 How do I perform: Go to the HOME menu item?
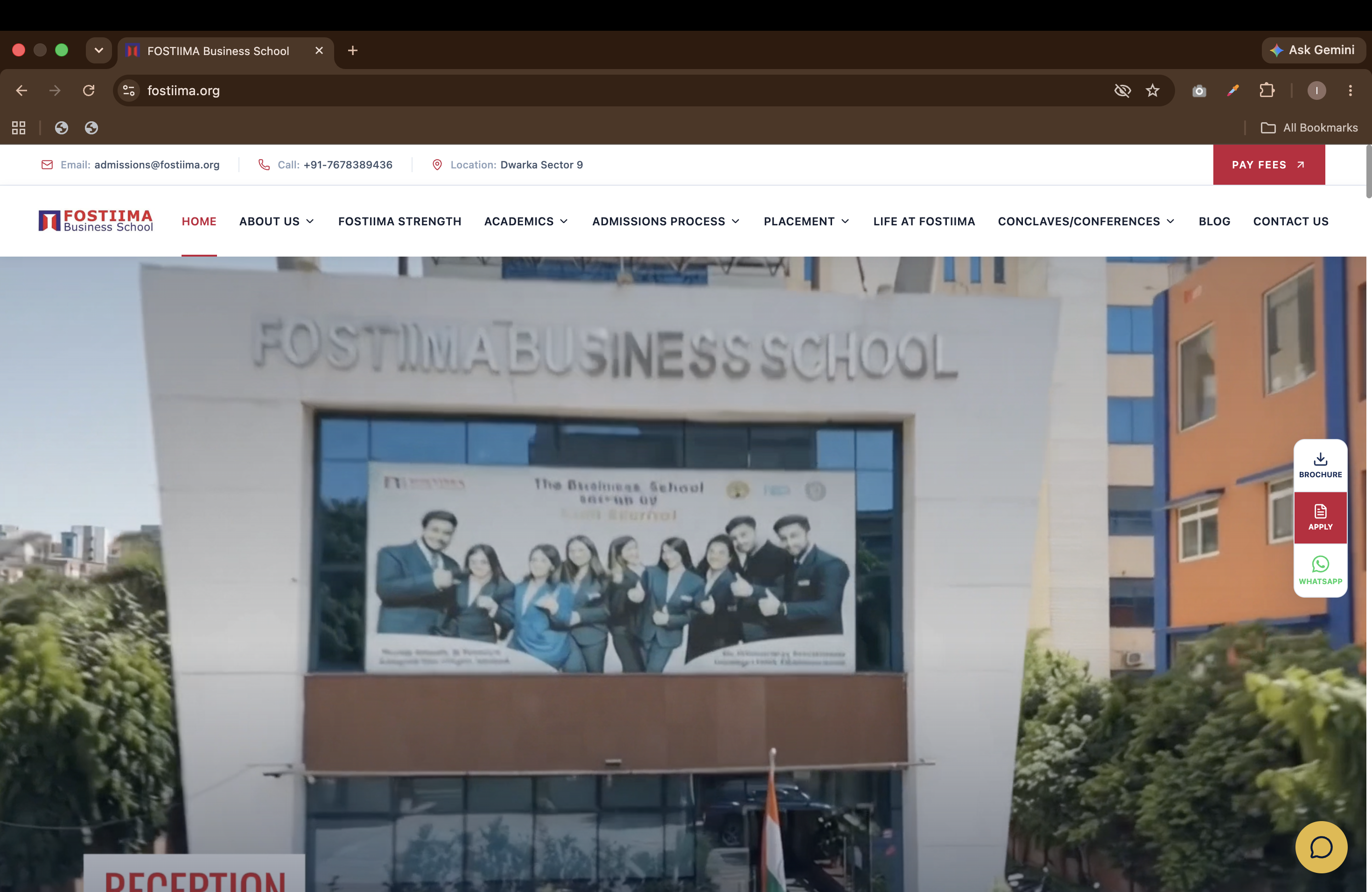pyautogui.click(x=199, y=221)
